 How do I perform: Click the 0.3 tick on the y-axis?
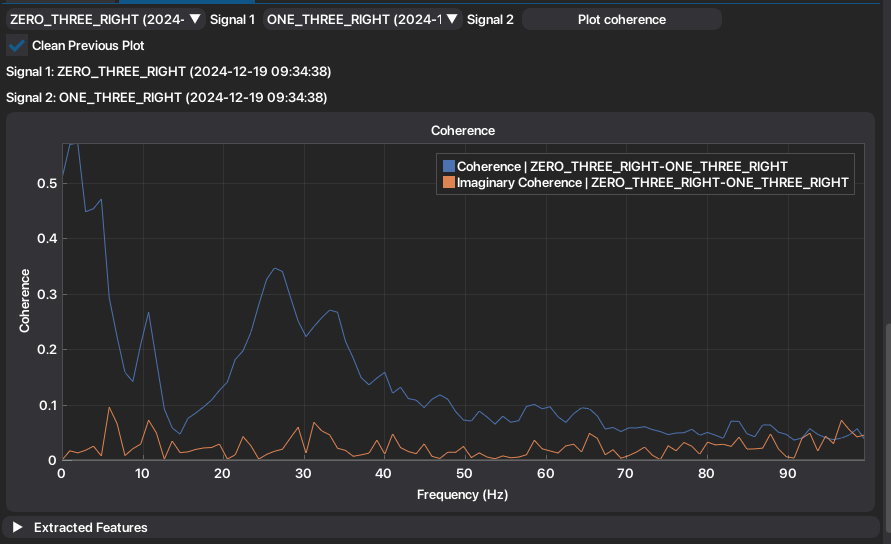pyautogui.click(x=47, y=294)
